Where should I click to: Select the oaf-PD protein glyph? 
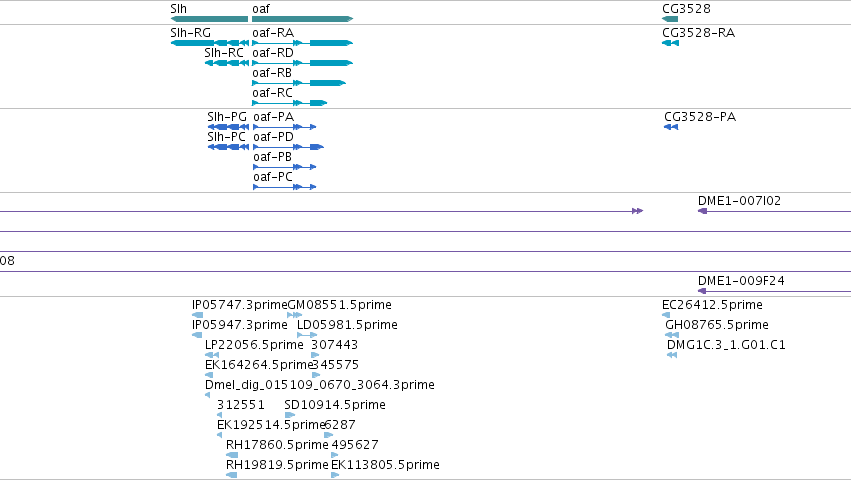point(288,147)
